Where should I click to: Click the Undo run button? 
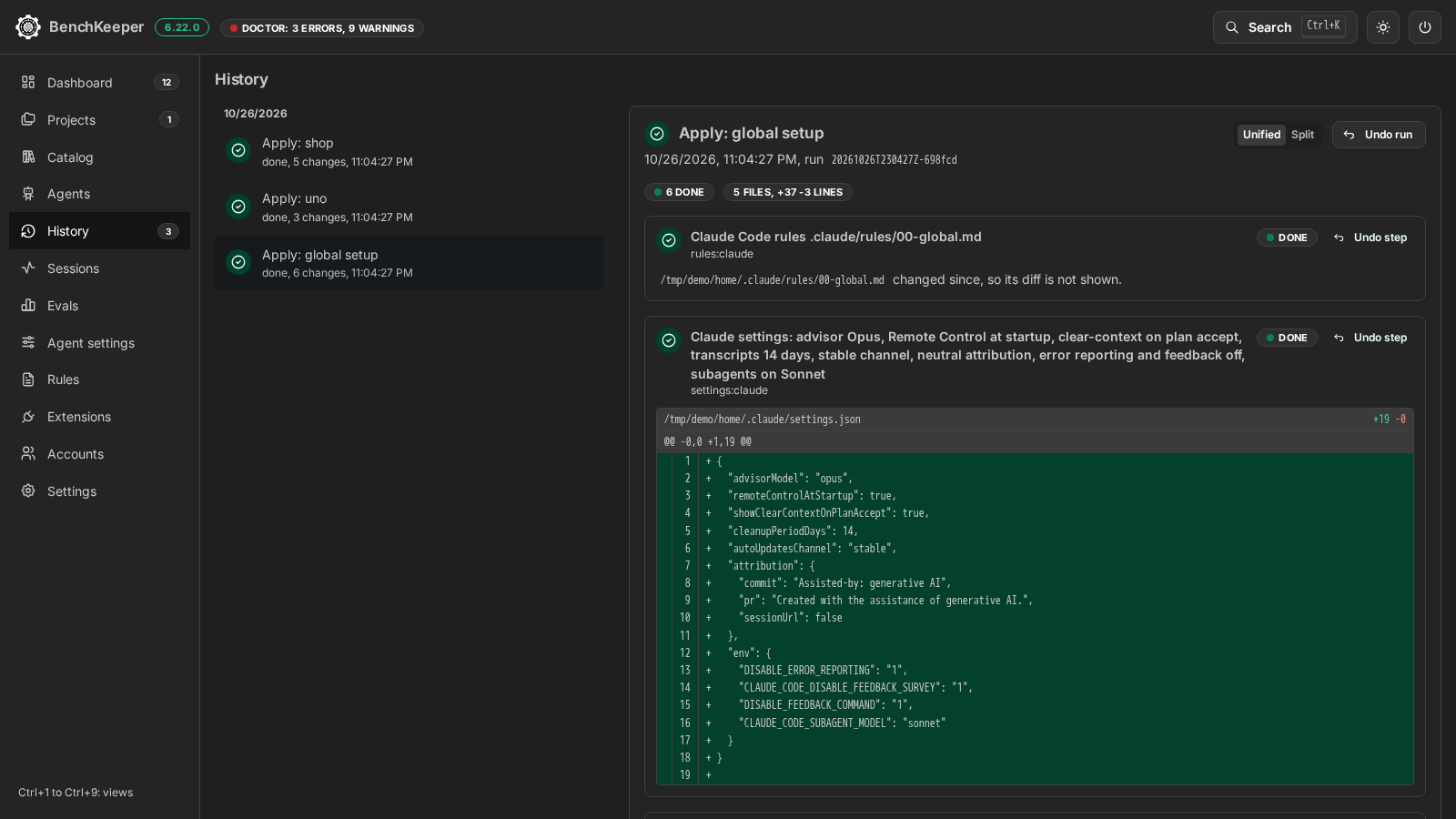coord(1379,135)
